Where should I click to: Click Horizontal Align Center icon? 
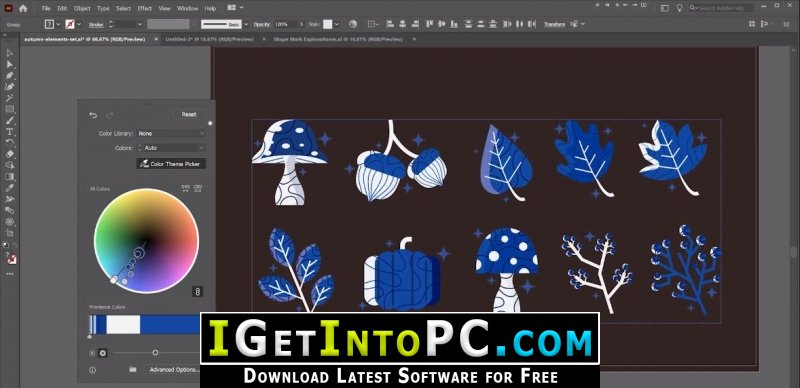pyautogui.click(x=403, y=24)
